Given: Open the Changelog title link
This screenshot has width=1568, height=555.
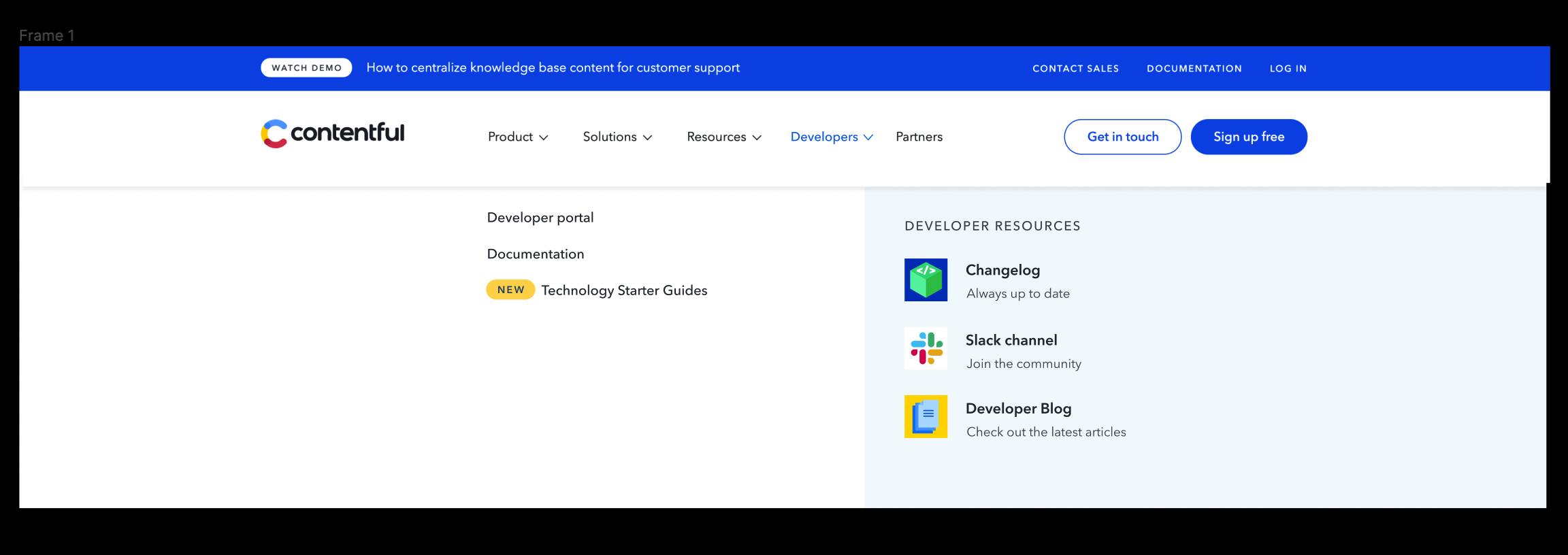Looking at the screenshot, I should (x=1002, y=270).
